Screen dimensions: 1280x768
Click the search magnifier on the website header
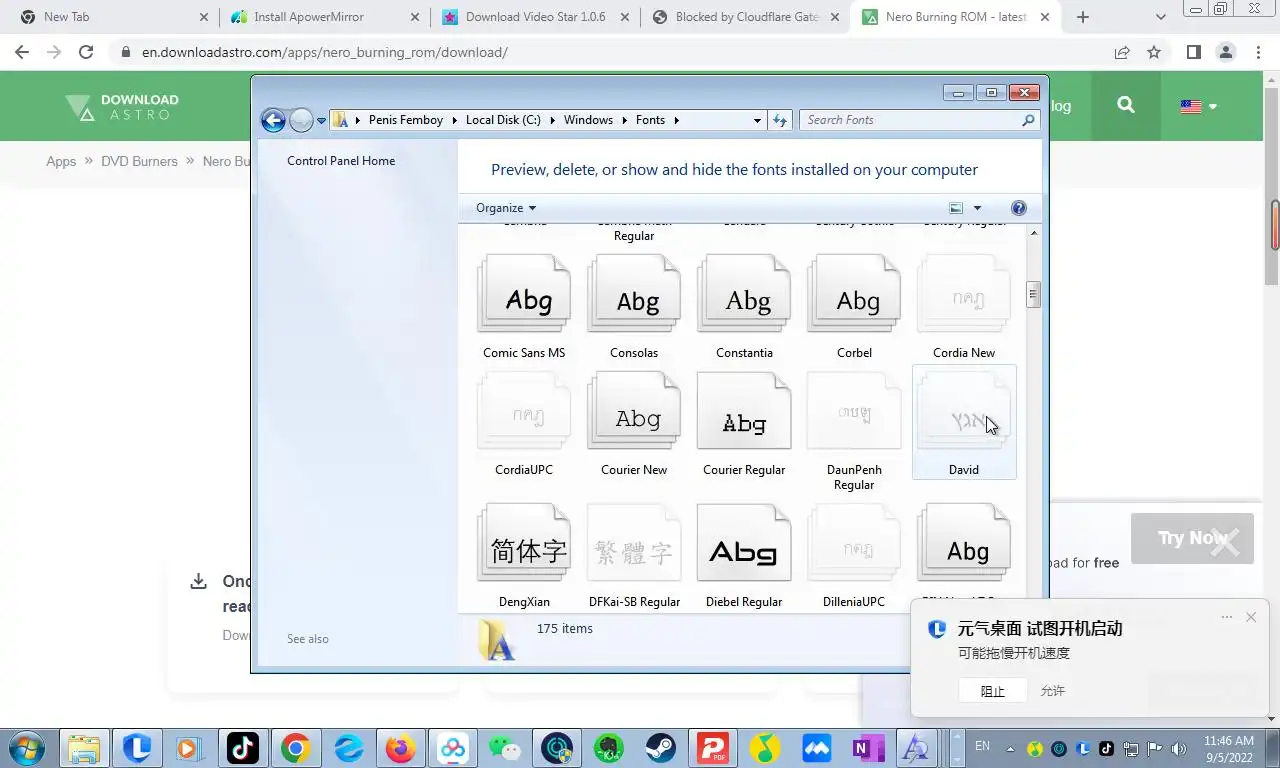pyautogui.click(x=1126, y=105)
